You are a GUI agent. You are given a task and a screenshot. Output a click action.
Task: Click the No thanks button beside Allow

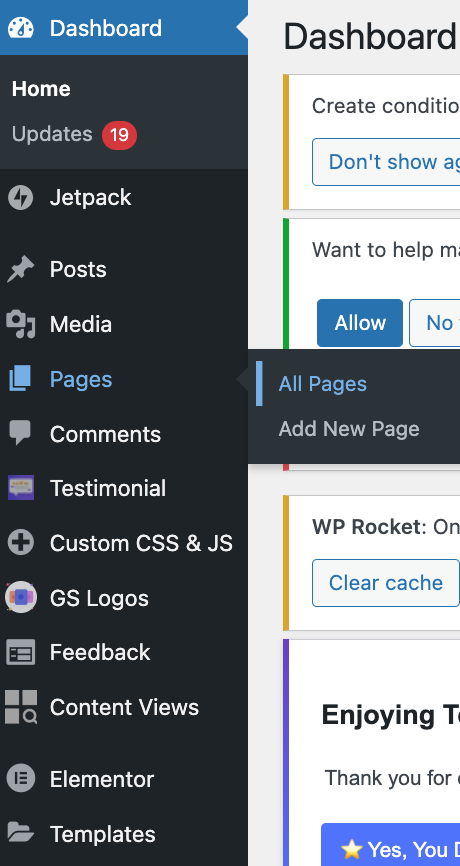435,323
